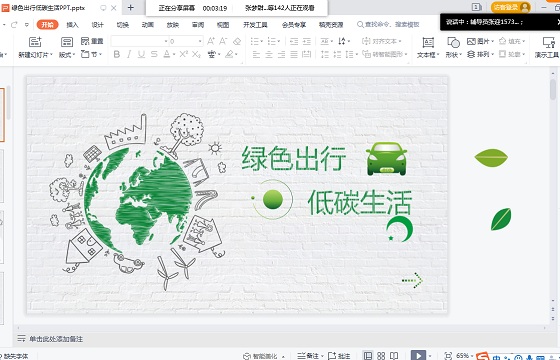Open the Arrange (排列) dropdown
This screenshot has width=560, height=360.
(480, 54)
